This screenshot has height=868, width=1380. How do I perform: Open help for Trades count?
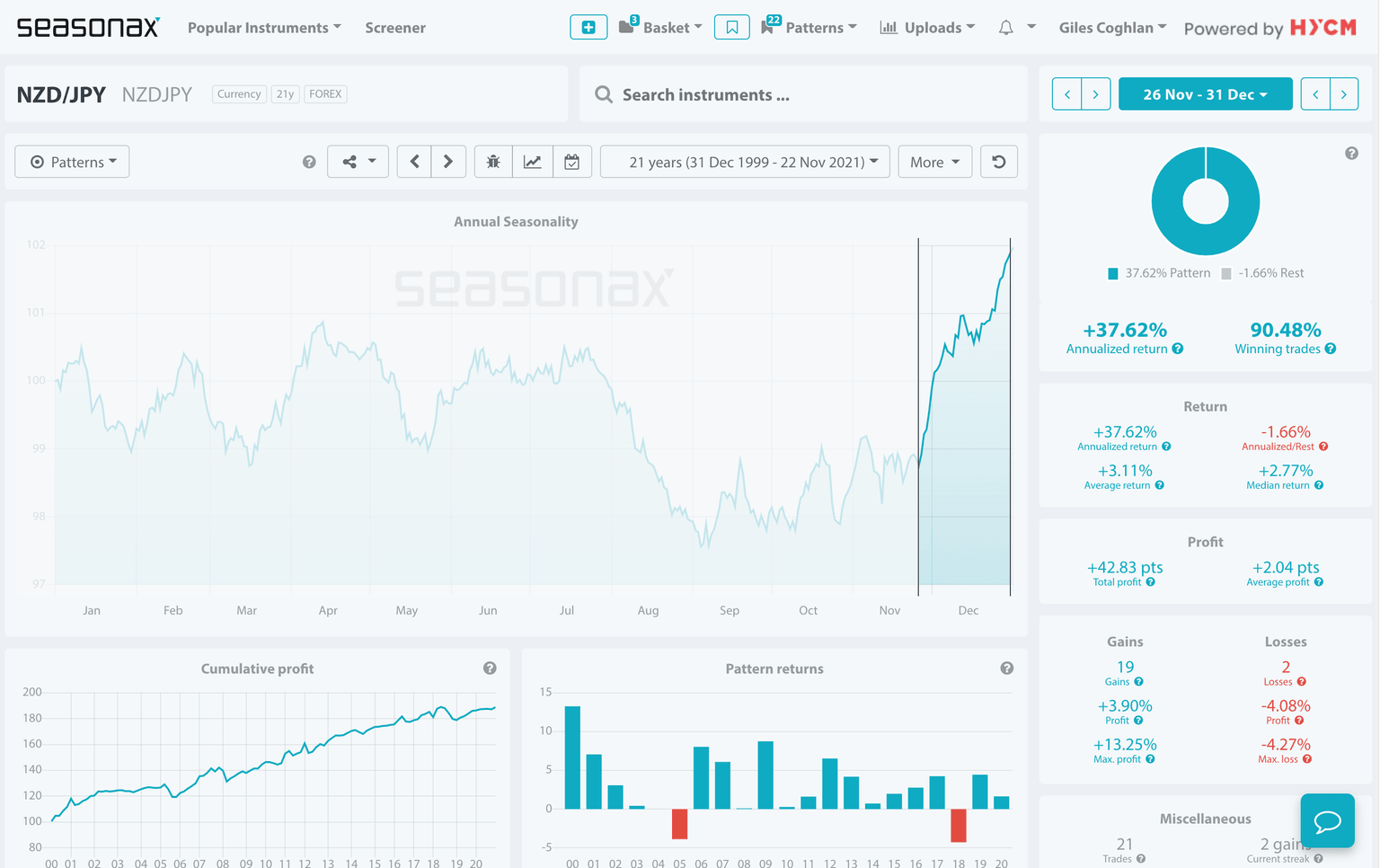point(1141,859)
